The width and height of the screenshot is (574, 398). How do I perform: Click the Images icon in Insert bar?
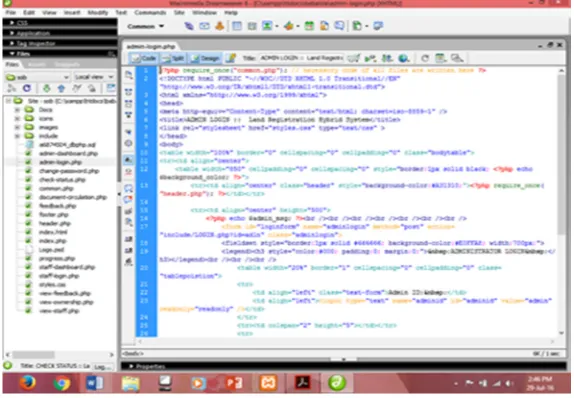pos(267,26)
